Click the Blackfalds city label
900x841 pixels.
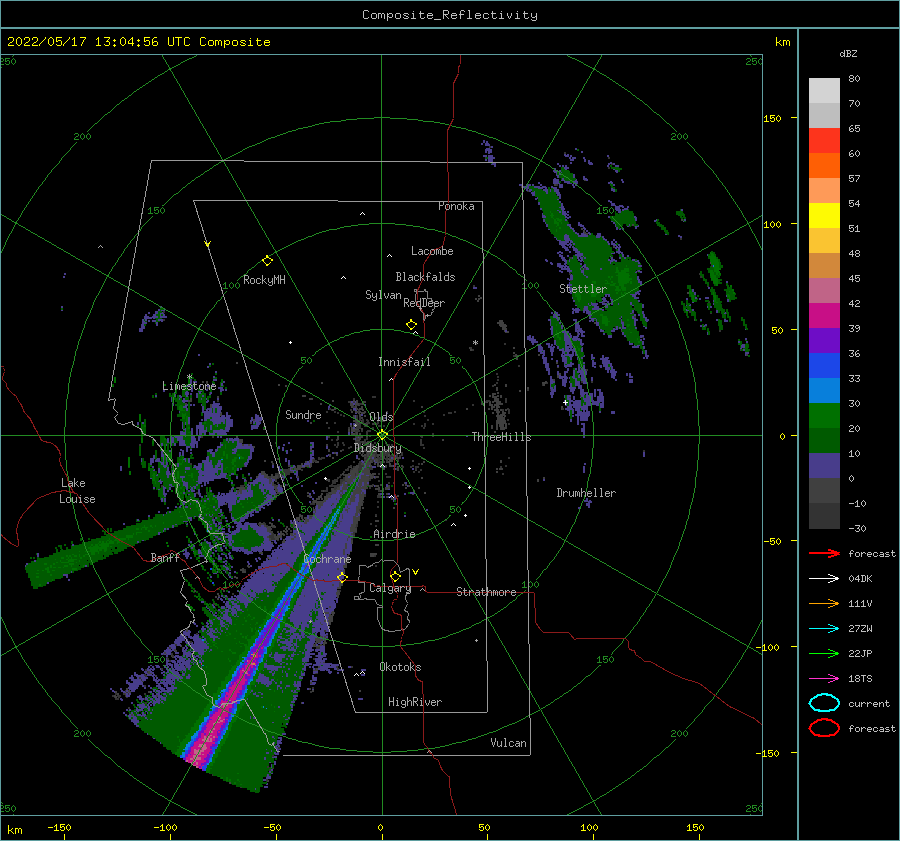[x=425, y=277]
